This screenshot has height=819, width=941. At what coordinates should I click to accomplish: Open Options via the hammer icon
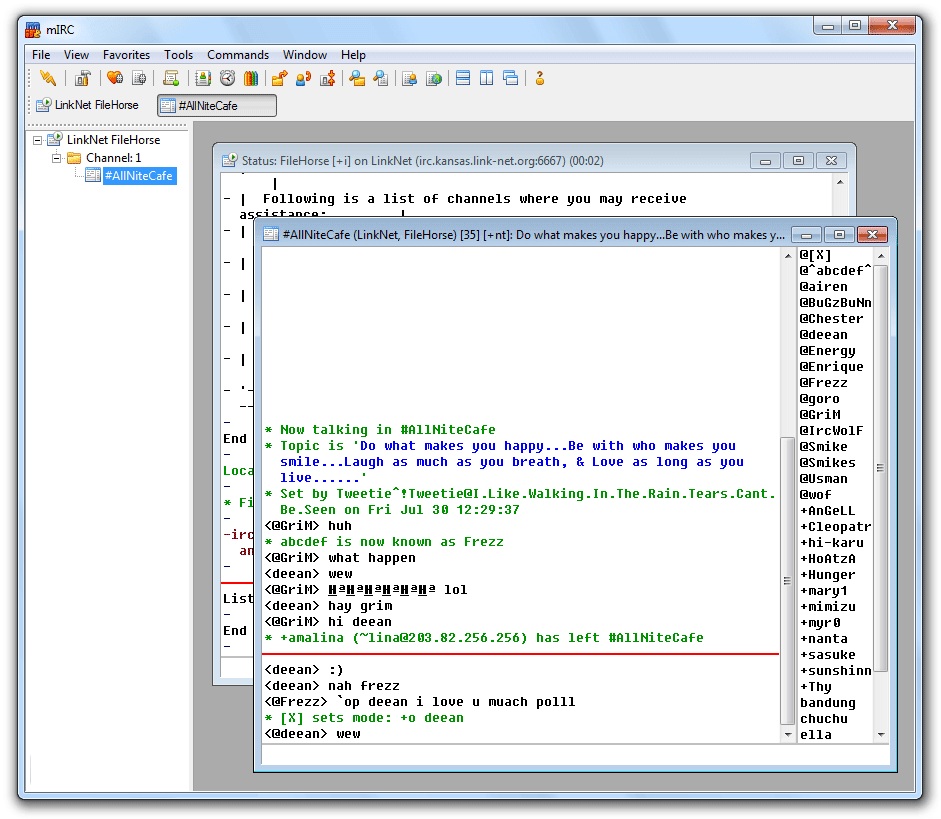(82, 79)
